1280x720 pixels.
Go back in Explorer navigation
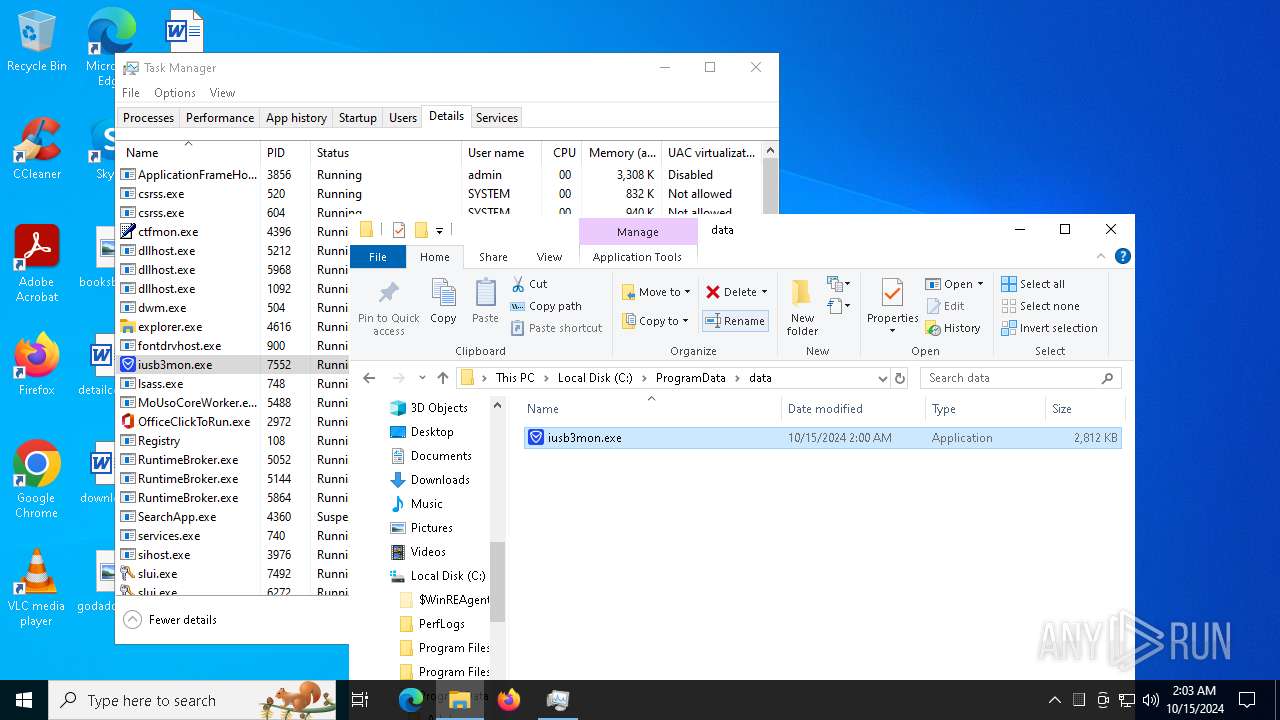(369, 378)
